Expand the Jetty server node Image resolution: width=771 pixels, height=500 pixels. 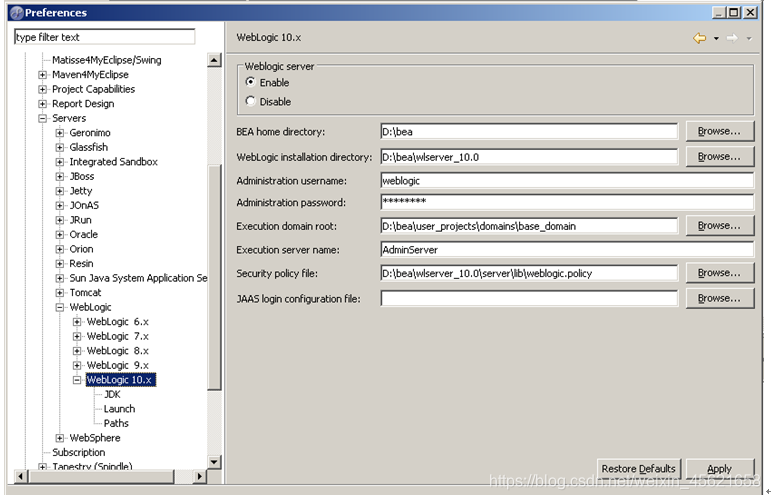[x=59, y=191]
